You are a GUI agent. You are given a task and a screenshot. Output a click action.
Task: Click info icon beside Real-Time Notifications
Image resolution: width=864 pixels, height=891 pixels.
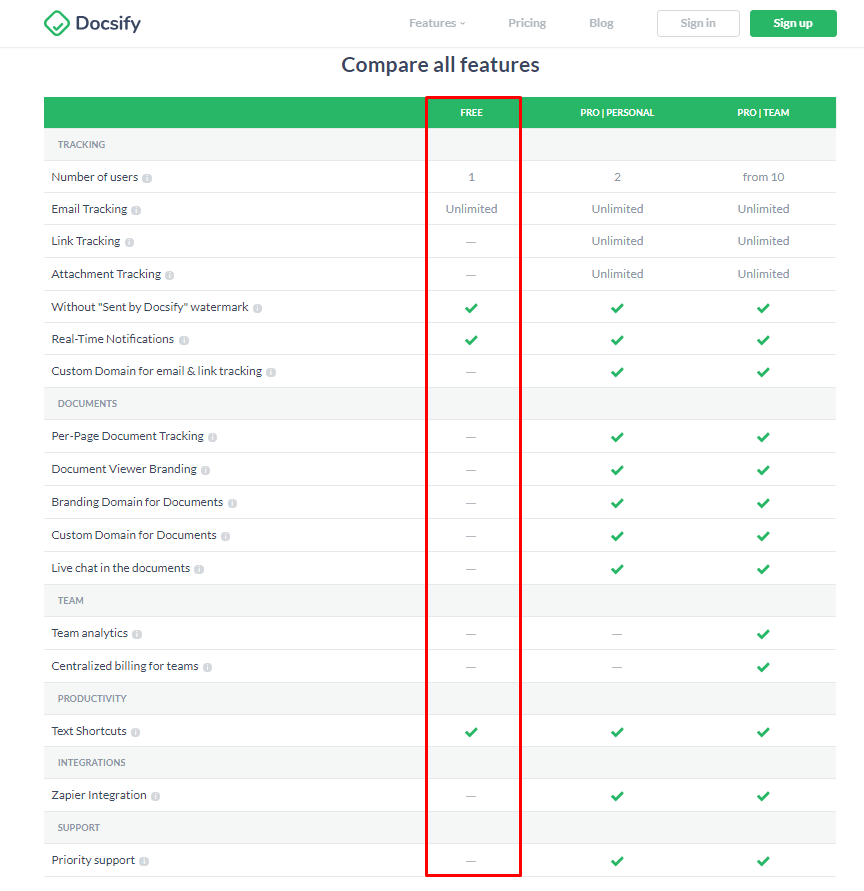184,340
